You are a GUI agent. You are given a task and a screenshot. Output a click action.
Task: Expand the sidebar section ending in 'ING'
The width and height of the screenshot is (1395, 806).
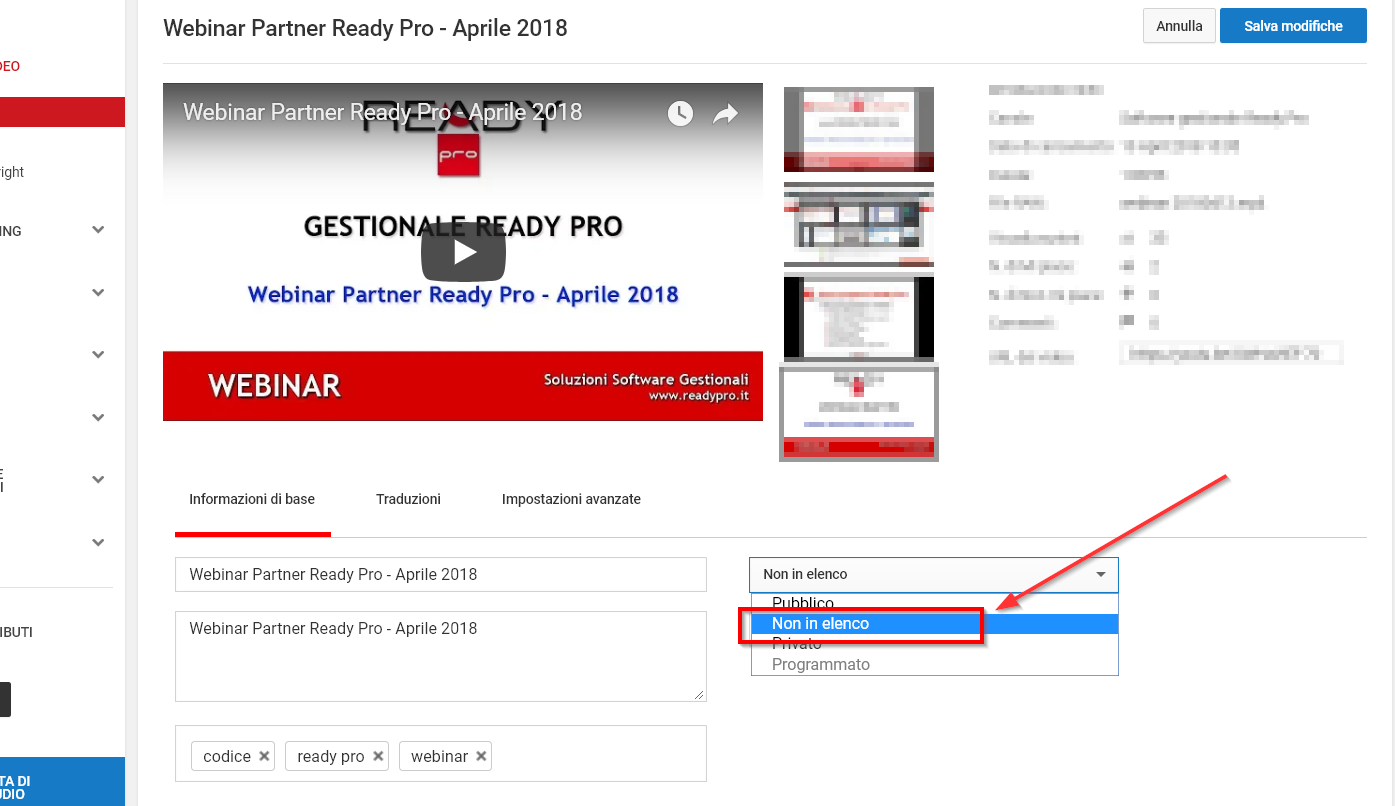(98, 230)
